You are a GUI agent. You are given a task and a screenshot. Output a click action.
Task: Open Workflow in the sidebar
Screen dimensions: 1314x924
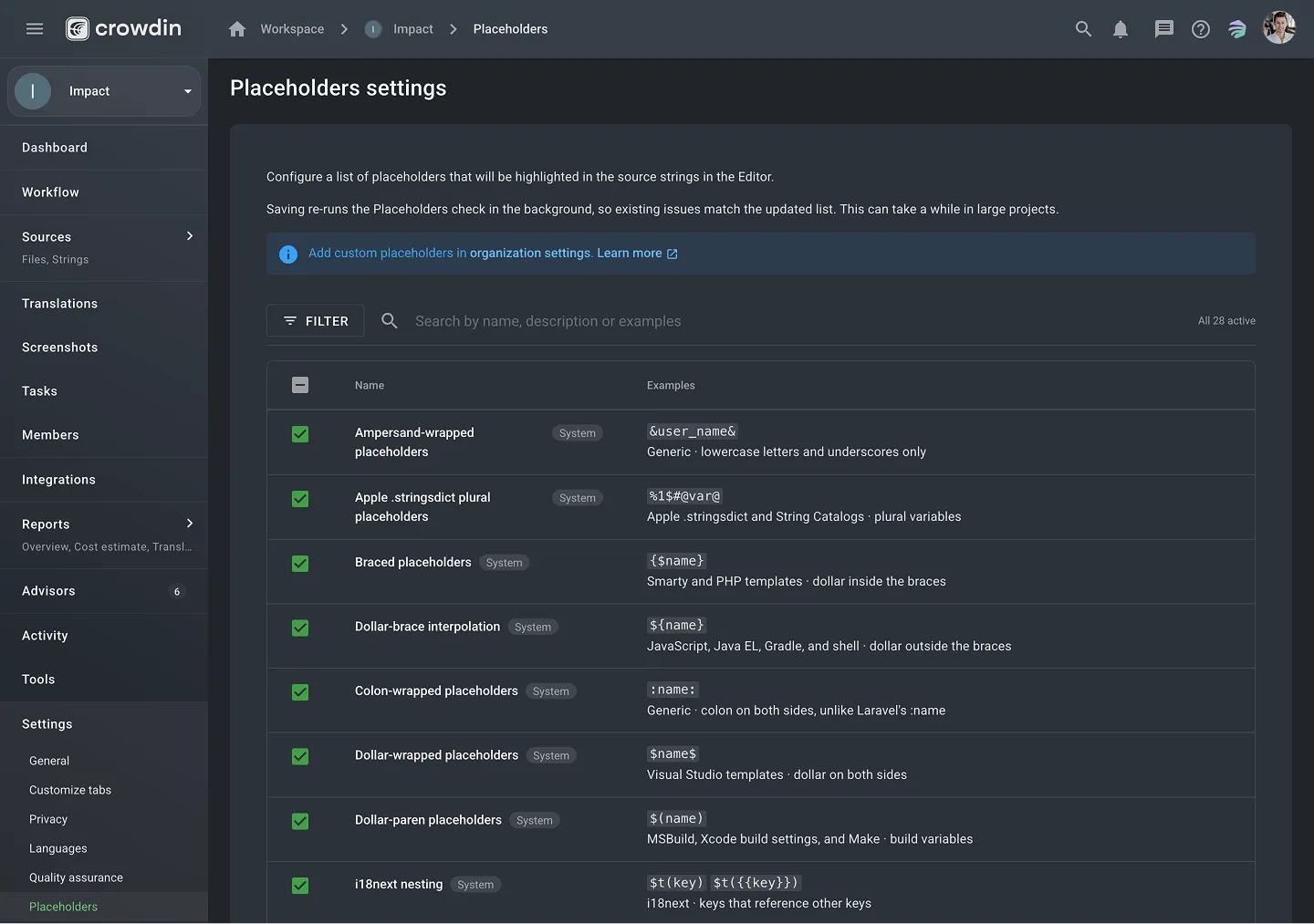[104, 192]
